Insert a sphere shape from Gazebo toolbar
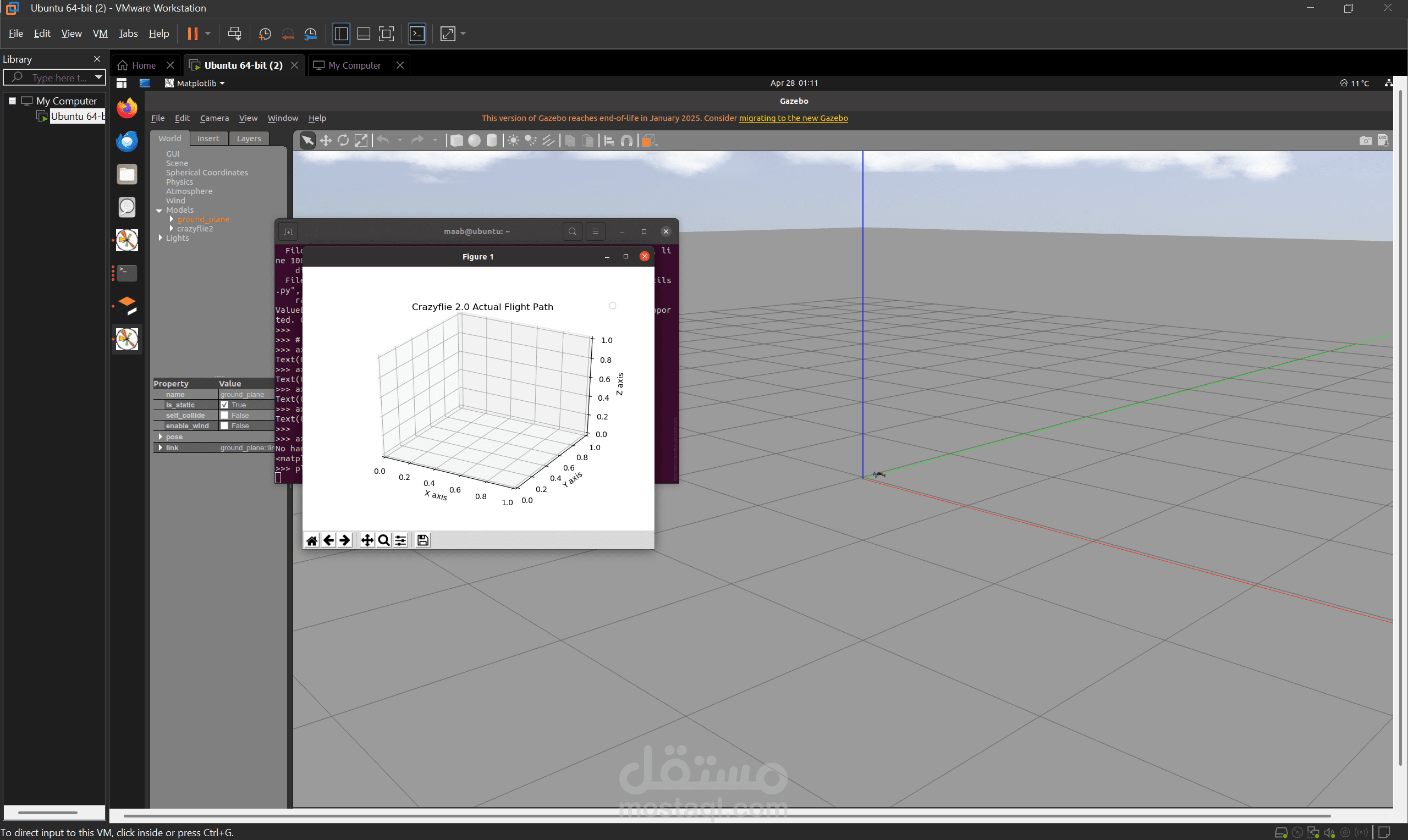 tap(475, 140)
